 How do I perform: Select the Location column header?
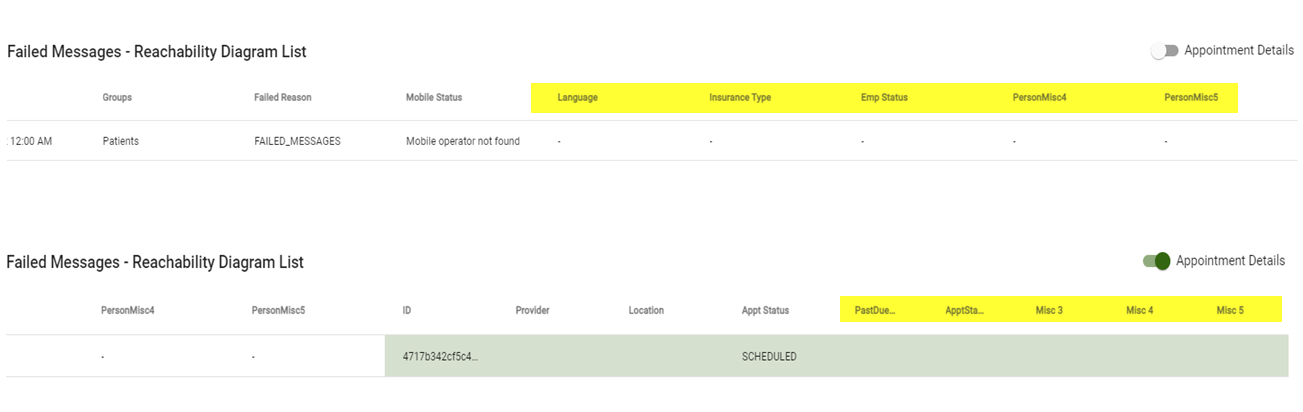[646, 310]
